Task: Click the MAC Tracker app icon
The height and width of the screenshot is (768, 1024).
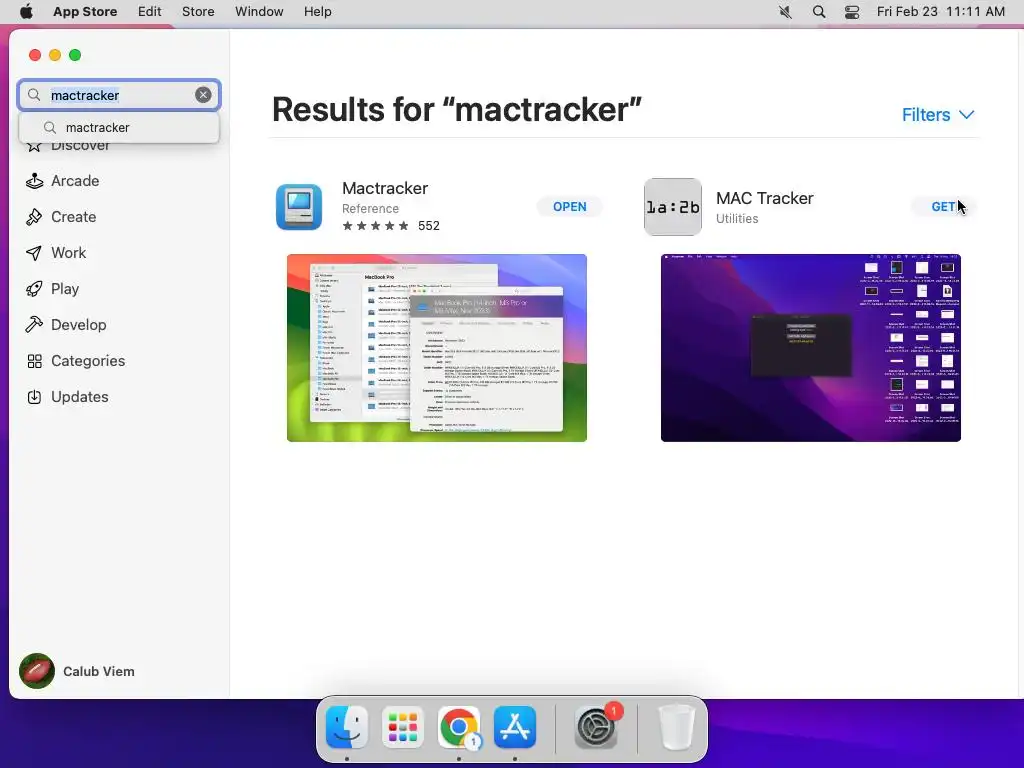Action: tap(673, 207)
